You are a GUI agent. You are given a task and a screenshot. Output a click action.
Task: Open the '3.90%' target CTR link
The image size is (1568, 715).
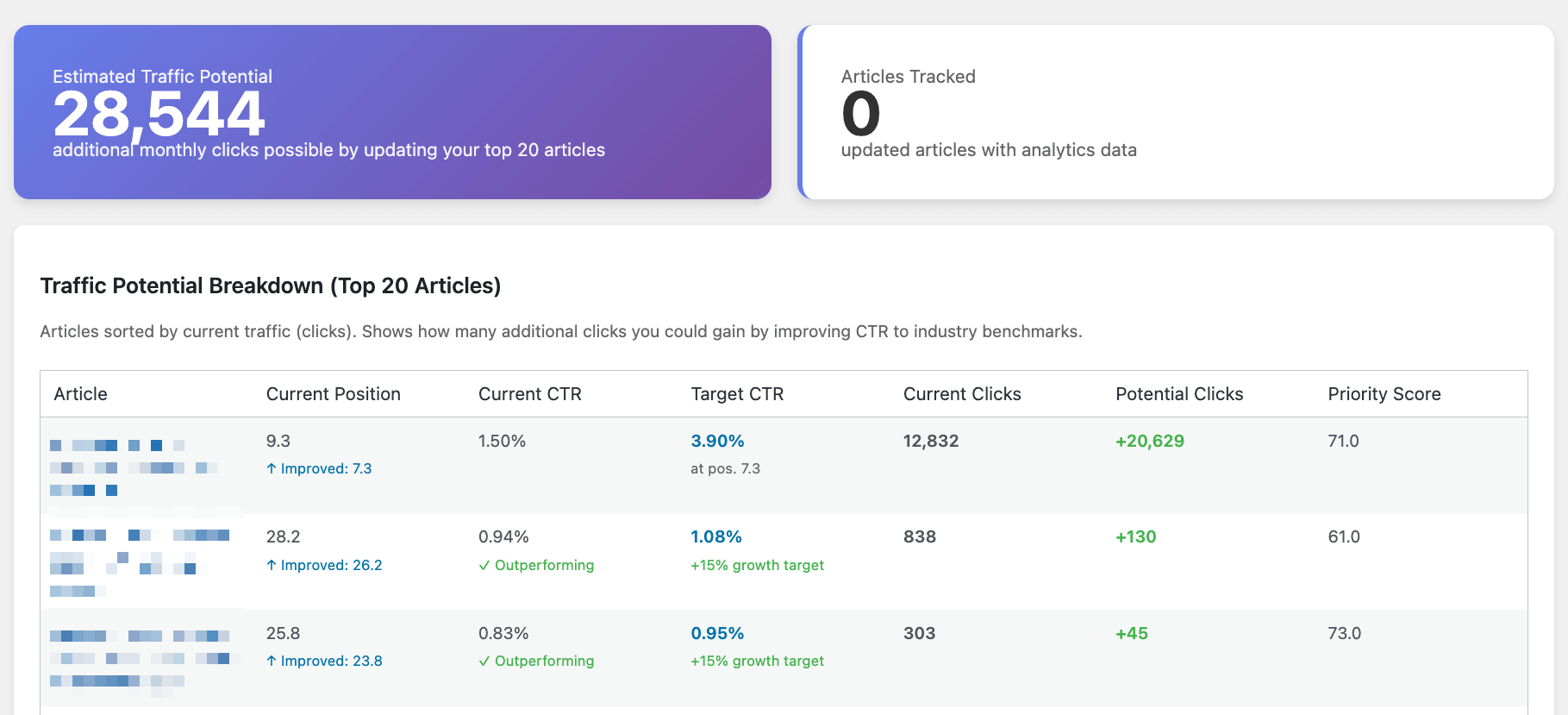coord(717,441)
